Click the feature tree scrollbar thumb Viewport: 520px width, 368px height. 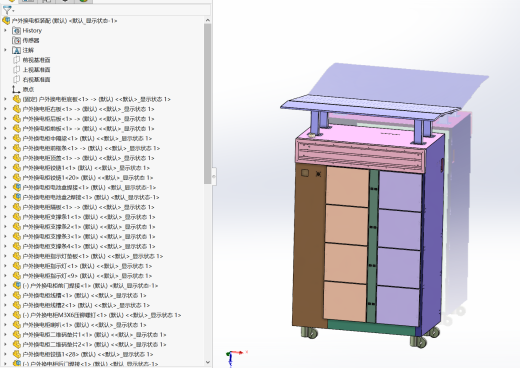click(207, 104)
